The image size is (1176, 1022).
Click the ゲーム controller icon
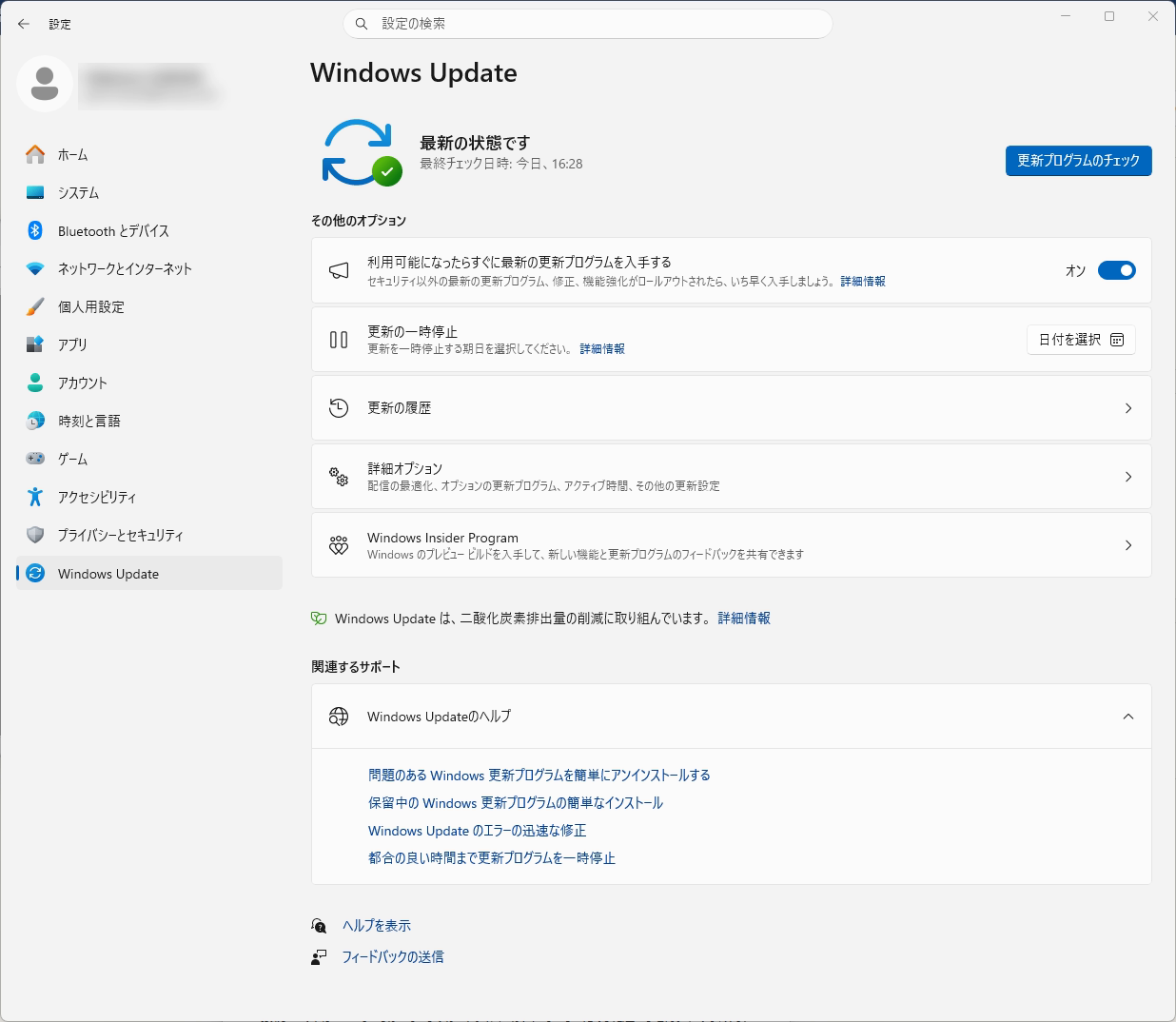pos(35,459)
